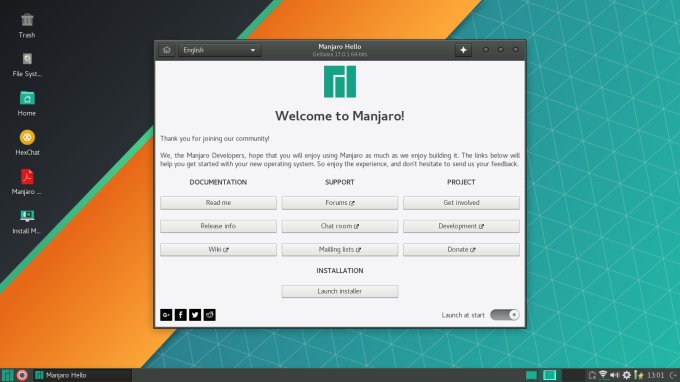Click the Wi-Fi network tray icon
The image size is (680, 382).
pos(603,375)
